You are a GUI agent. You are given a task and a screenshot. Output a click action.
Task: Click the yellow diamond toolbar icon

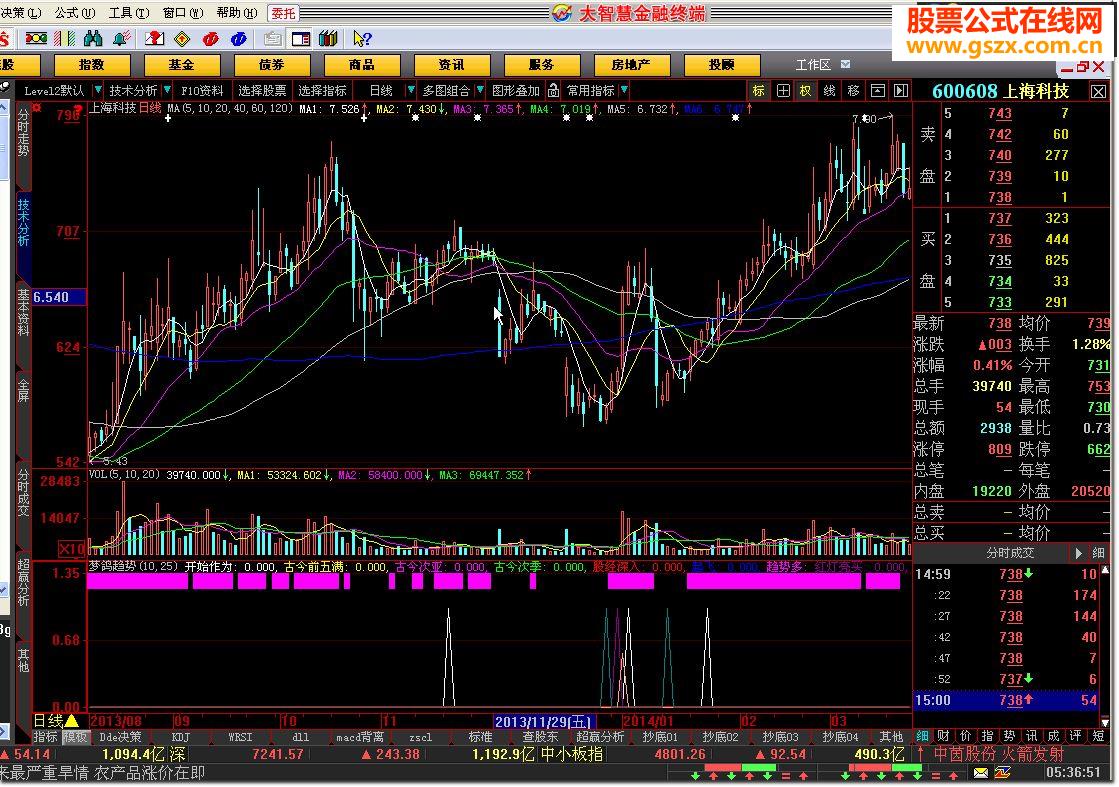point(182,39)
